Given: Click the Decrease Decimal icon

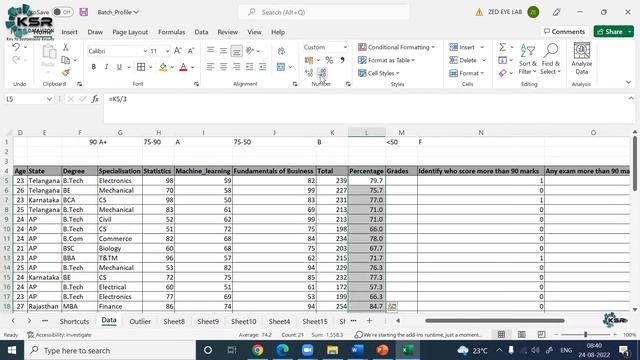Looking at the screenshot, I should coord(322,73).
